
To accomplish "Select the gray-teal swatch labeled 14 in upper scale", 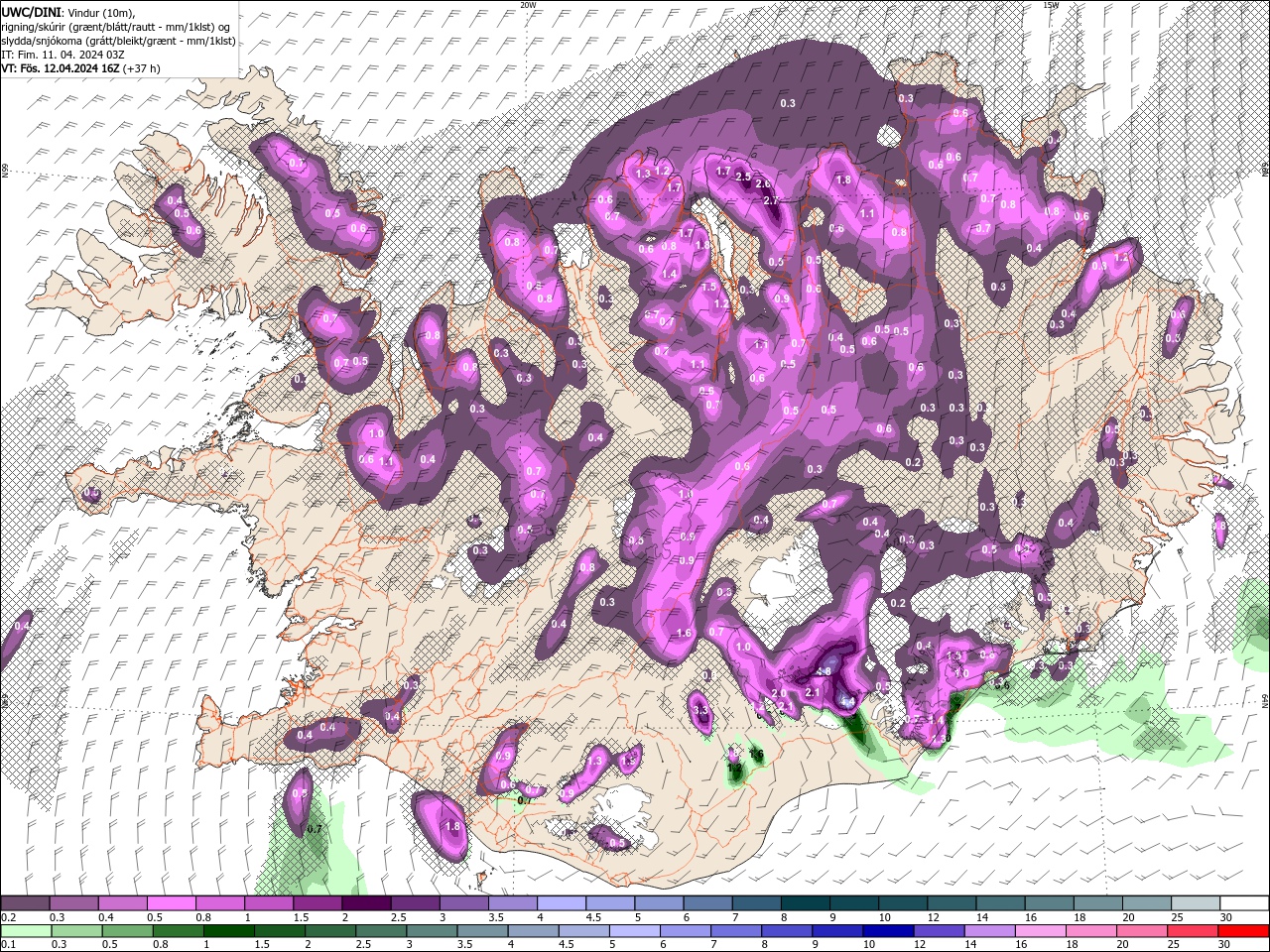I will (x=999, y=903).
